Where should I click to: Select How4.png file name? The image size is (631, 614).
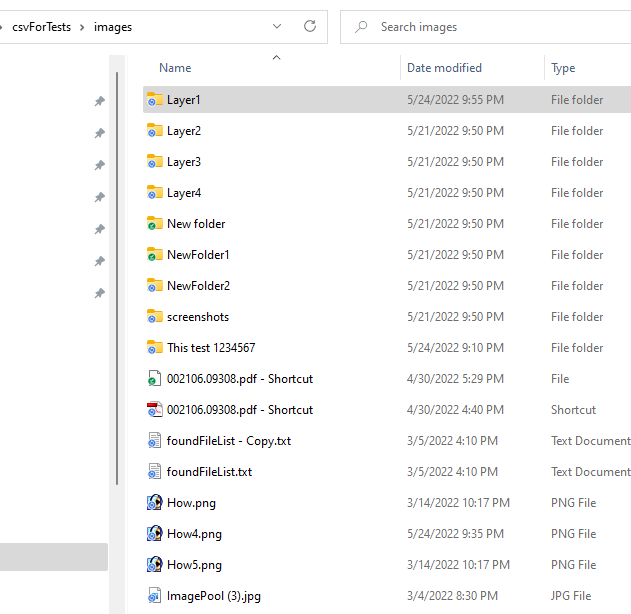194,534
